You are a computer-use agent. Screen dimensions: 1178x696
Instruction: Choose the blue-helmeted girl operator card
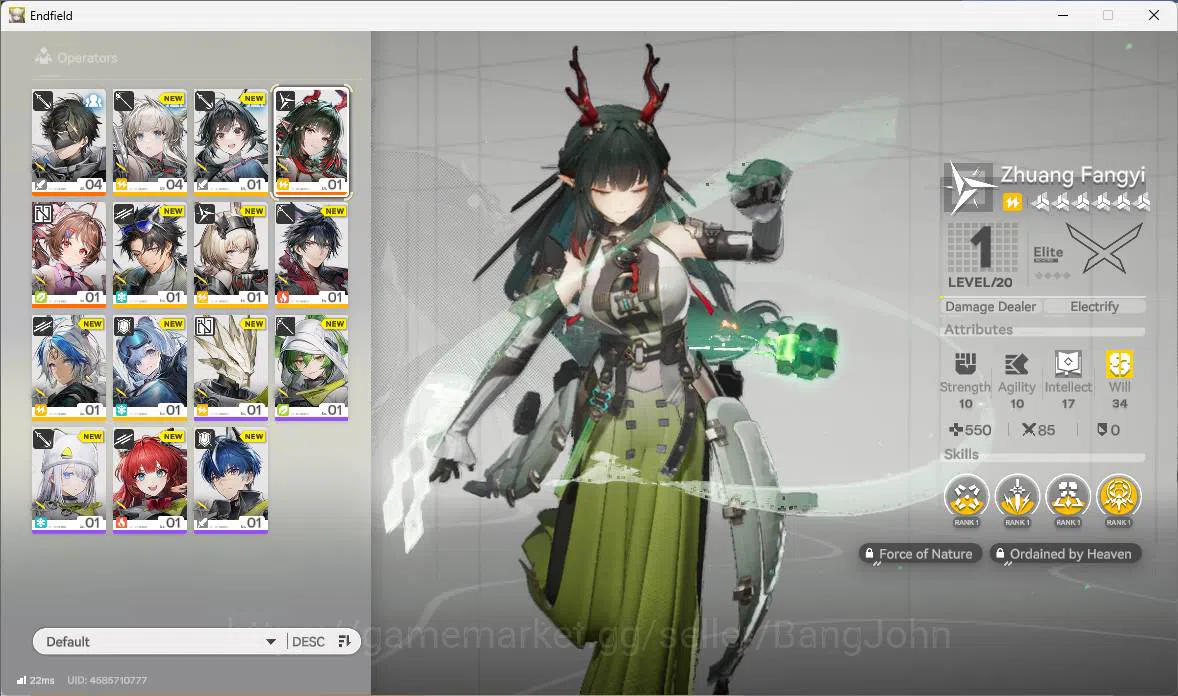point(150,368)
